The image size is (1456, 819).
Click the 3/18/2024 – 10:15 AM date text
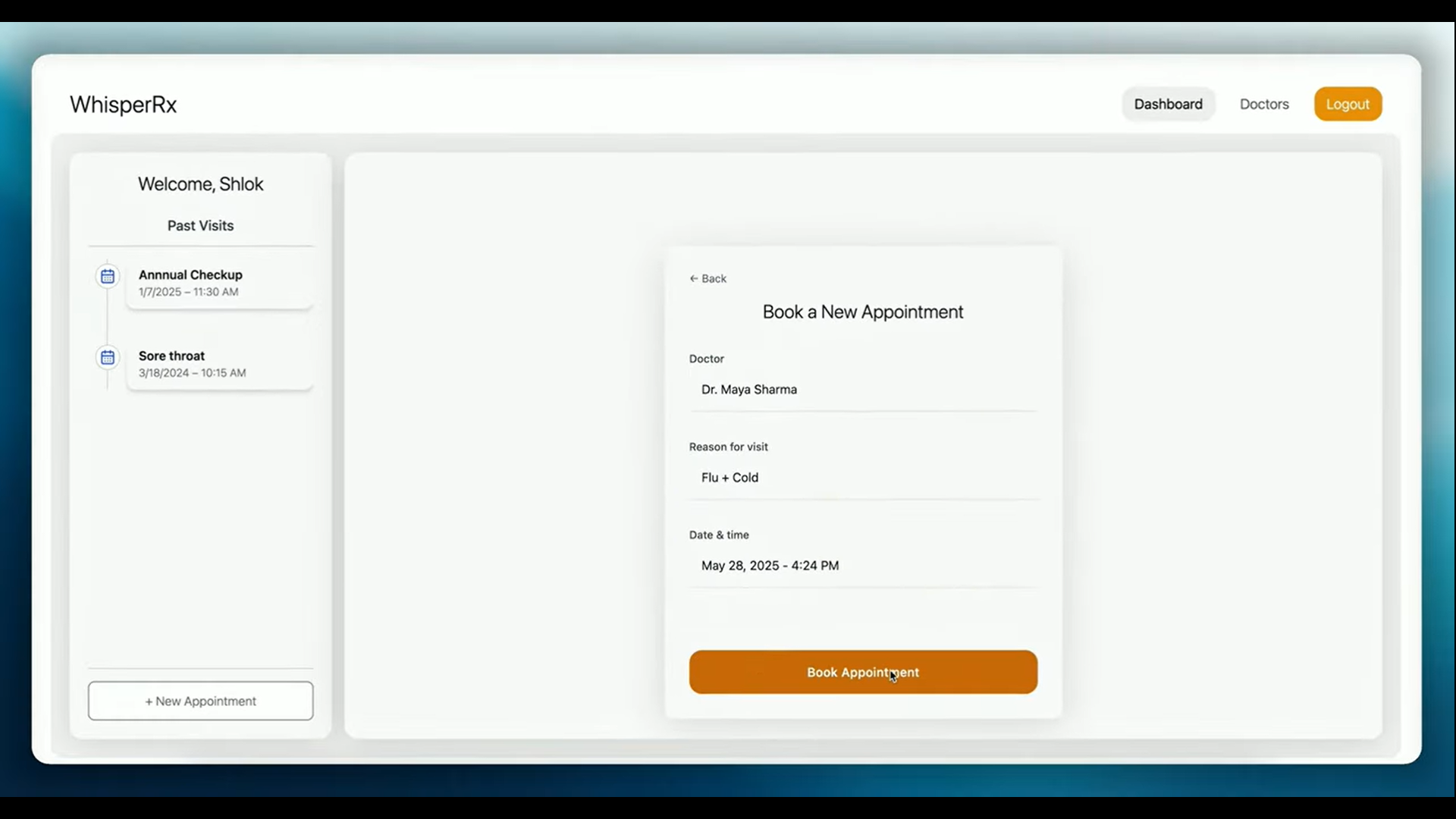tap(192, 373)
